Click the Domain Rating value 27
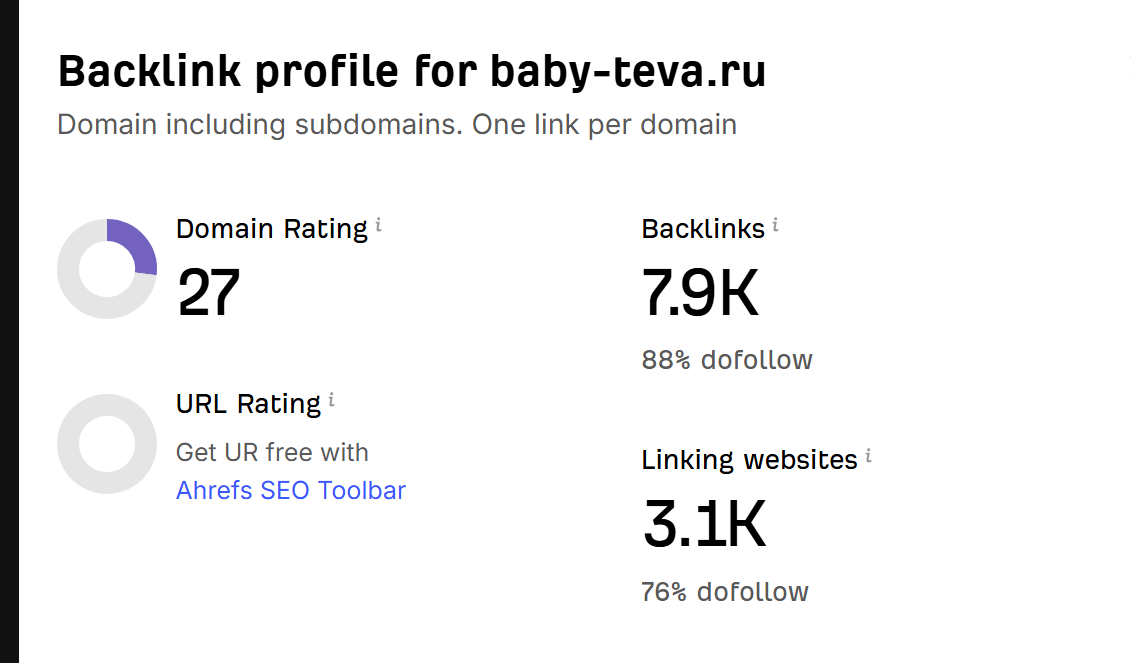 [208, 293]
